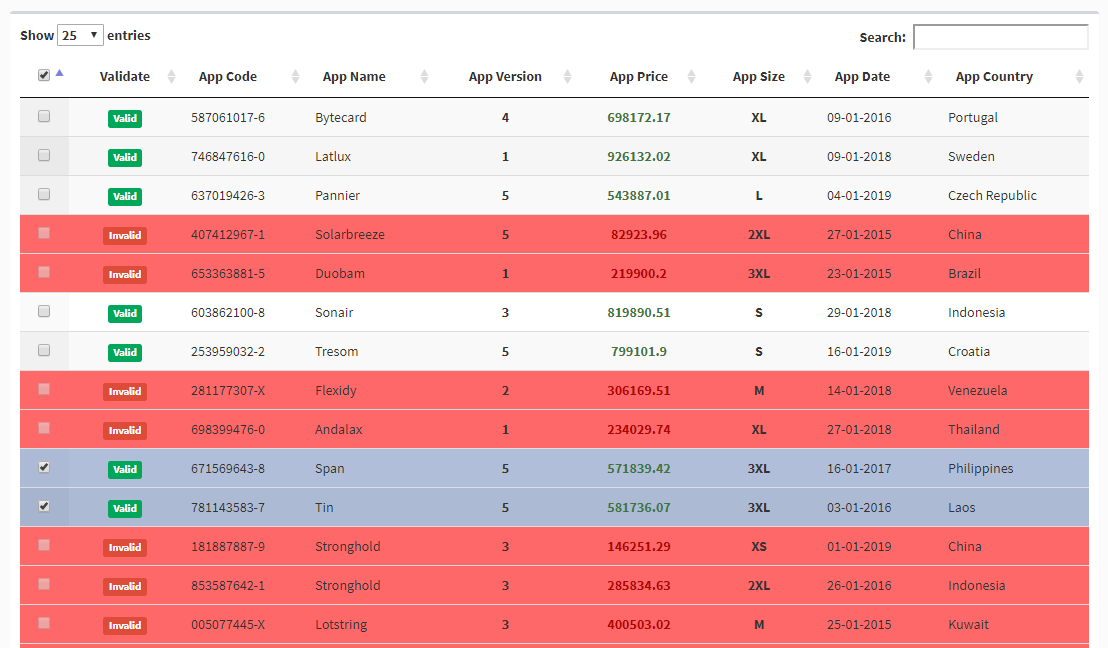
Task: Check the checkbox for the Bytecard row
Action: 44,116
